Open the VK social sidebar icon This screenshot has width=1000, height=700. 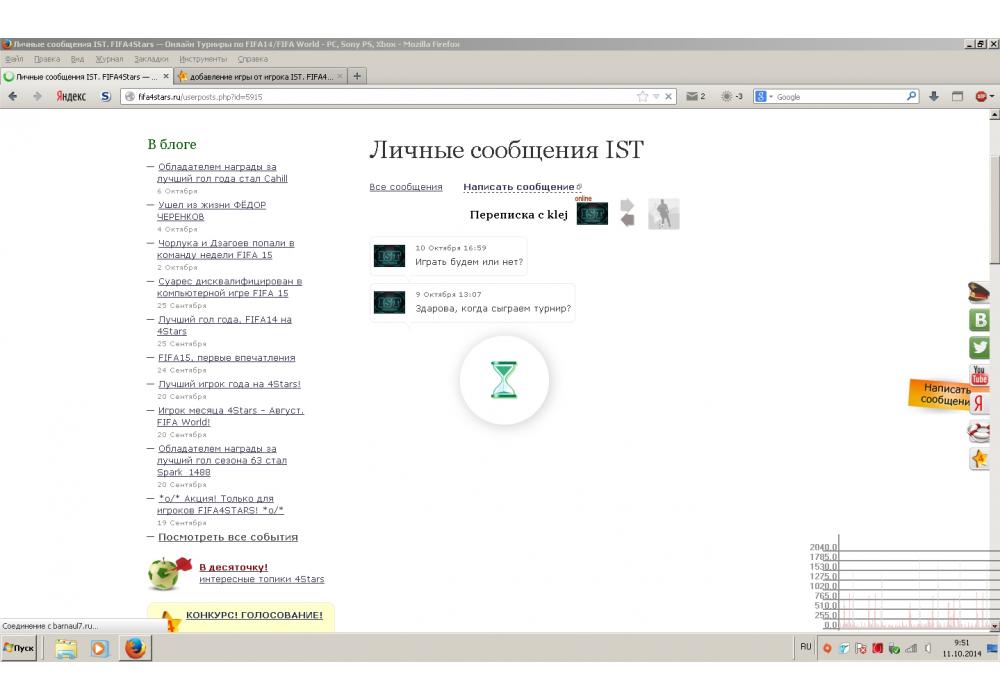pyautogui.click(x=980, y=320)
